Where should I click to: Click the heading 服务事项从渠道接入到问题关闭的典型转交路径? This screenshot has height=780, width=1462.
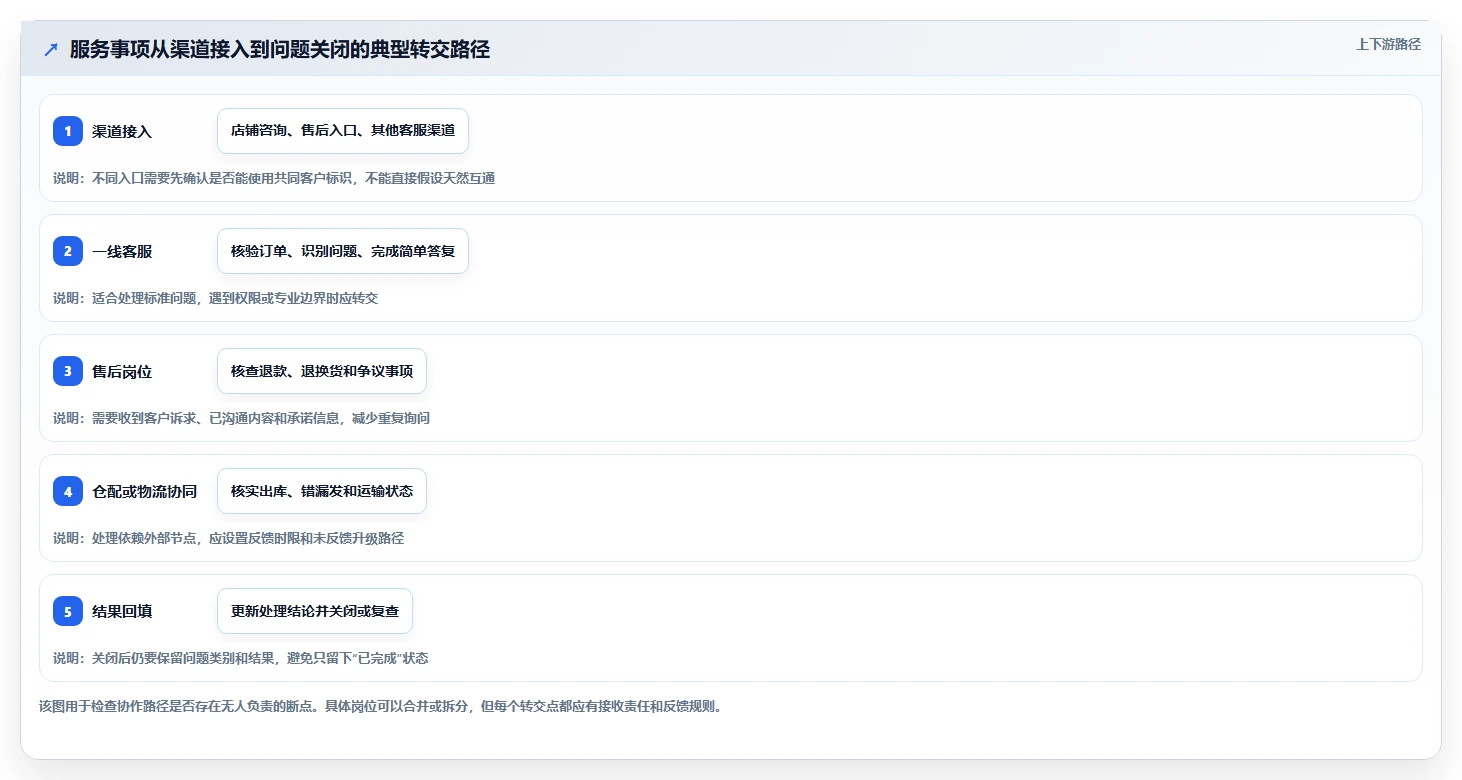click(280, 49)
